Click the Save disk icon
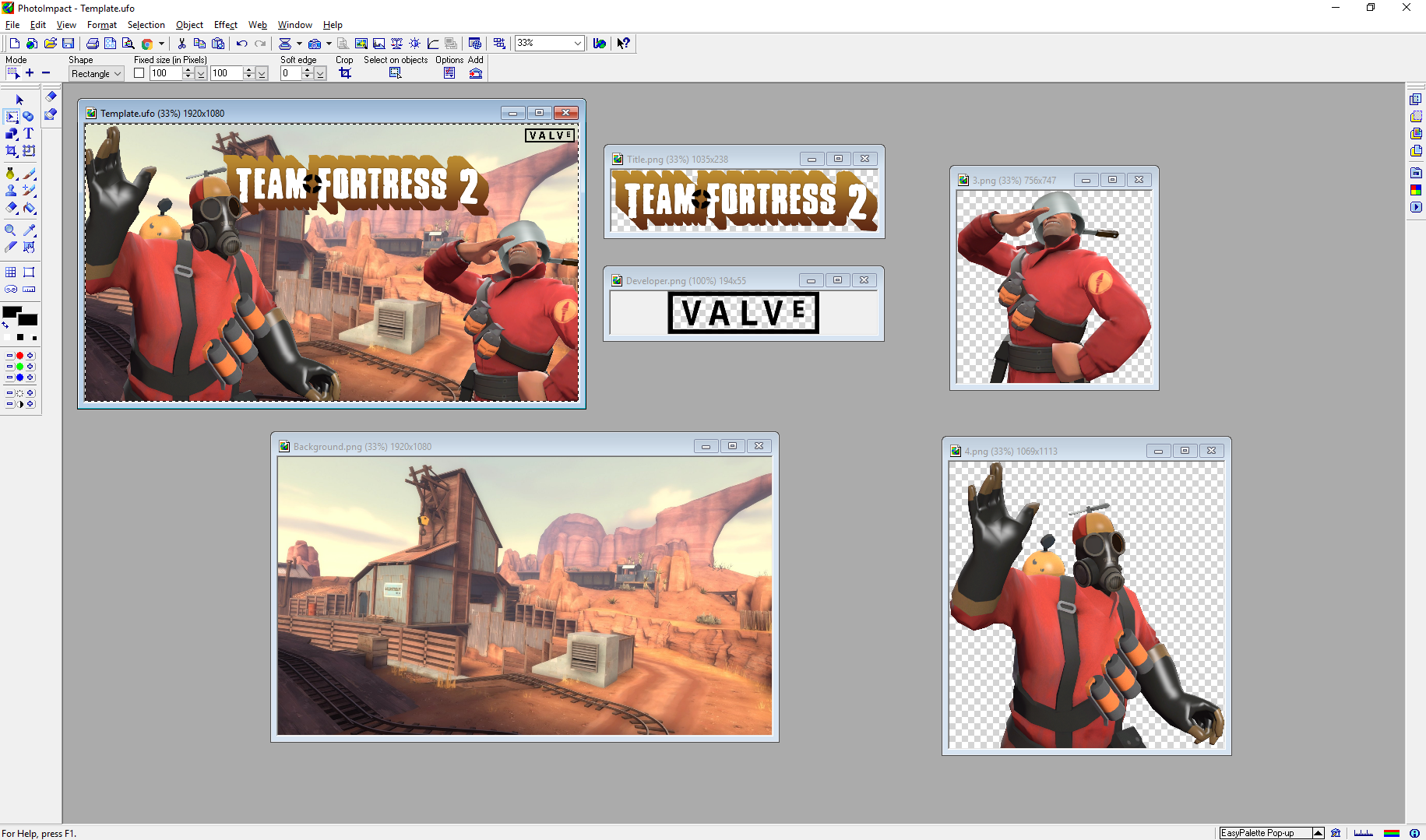 point(69,44)
